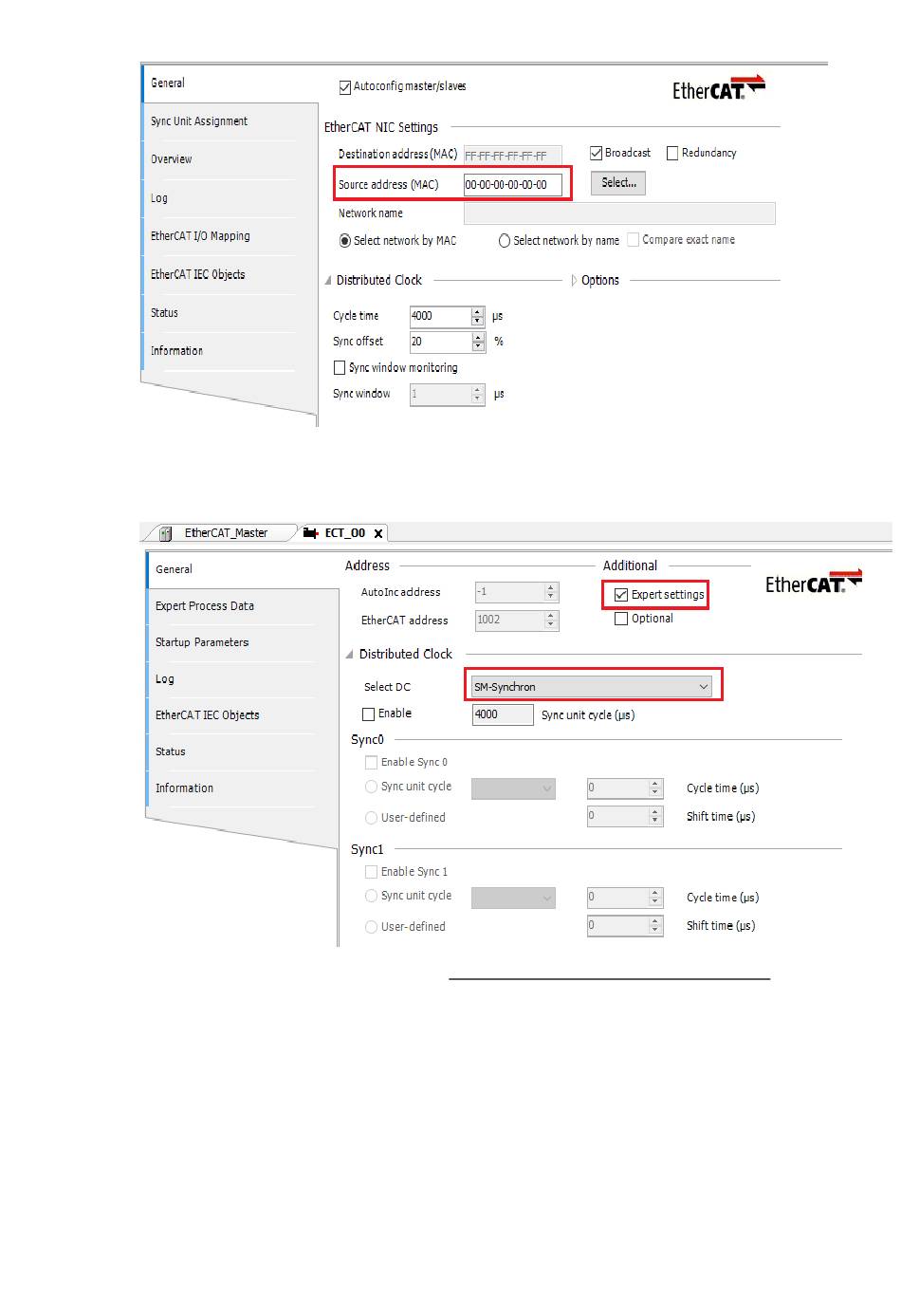Check the Enable Sync 1 checkbox
Screen dimensions: 901x1316
[x=372, y=872]
